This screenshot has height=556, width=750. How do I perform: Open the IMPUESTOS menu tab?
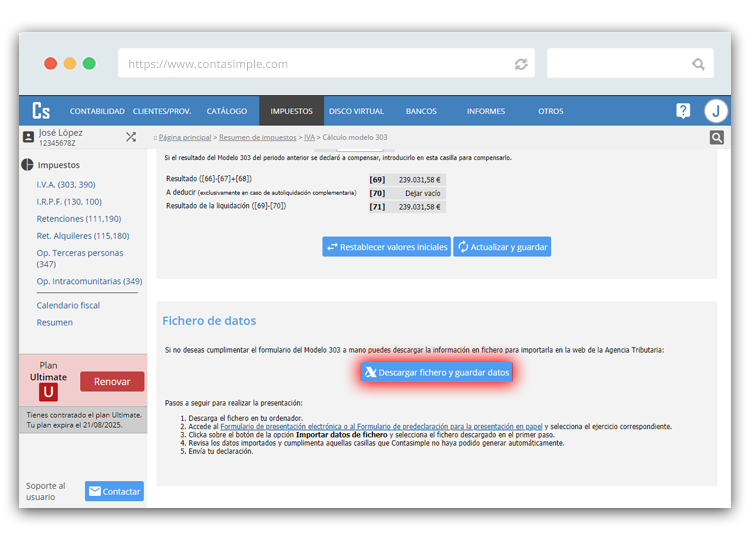point(291,111)
